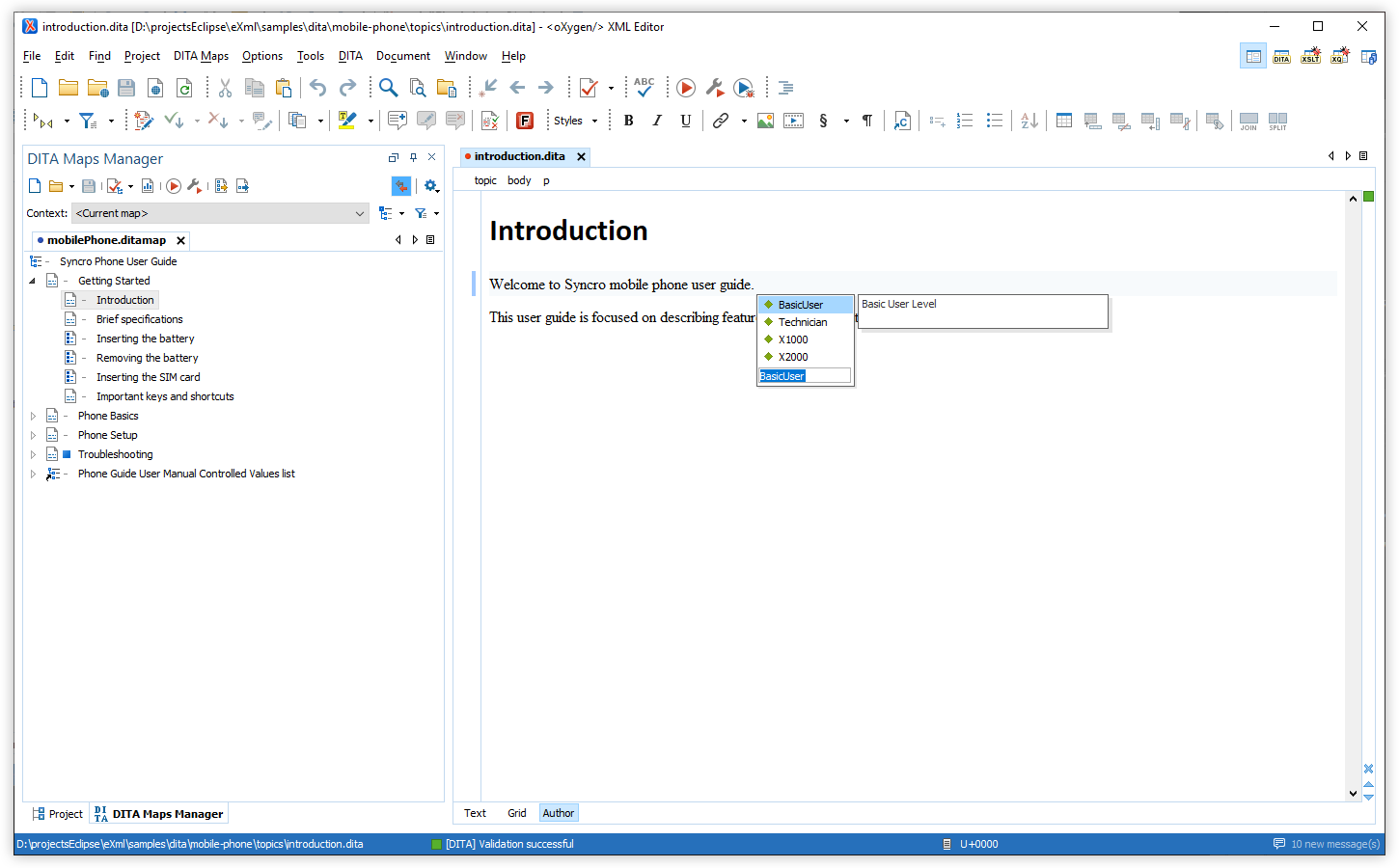Sort A-Z icon in toolbar
The image size is (1399, 868).
pyautogui.click(x=1029, y=121)
